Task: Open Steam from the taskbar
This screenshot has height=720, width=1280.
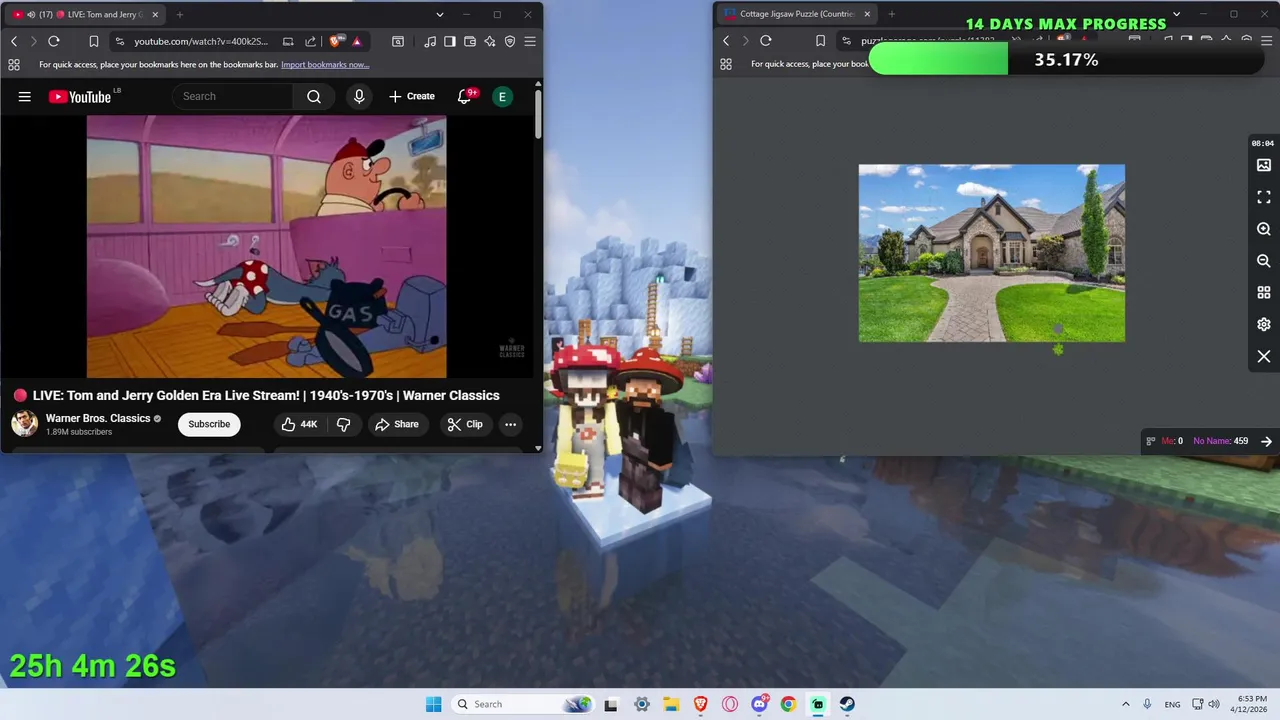Action: [847, 704]
